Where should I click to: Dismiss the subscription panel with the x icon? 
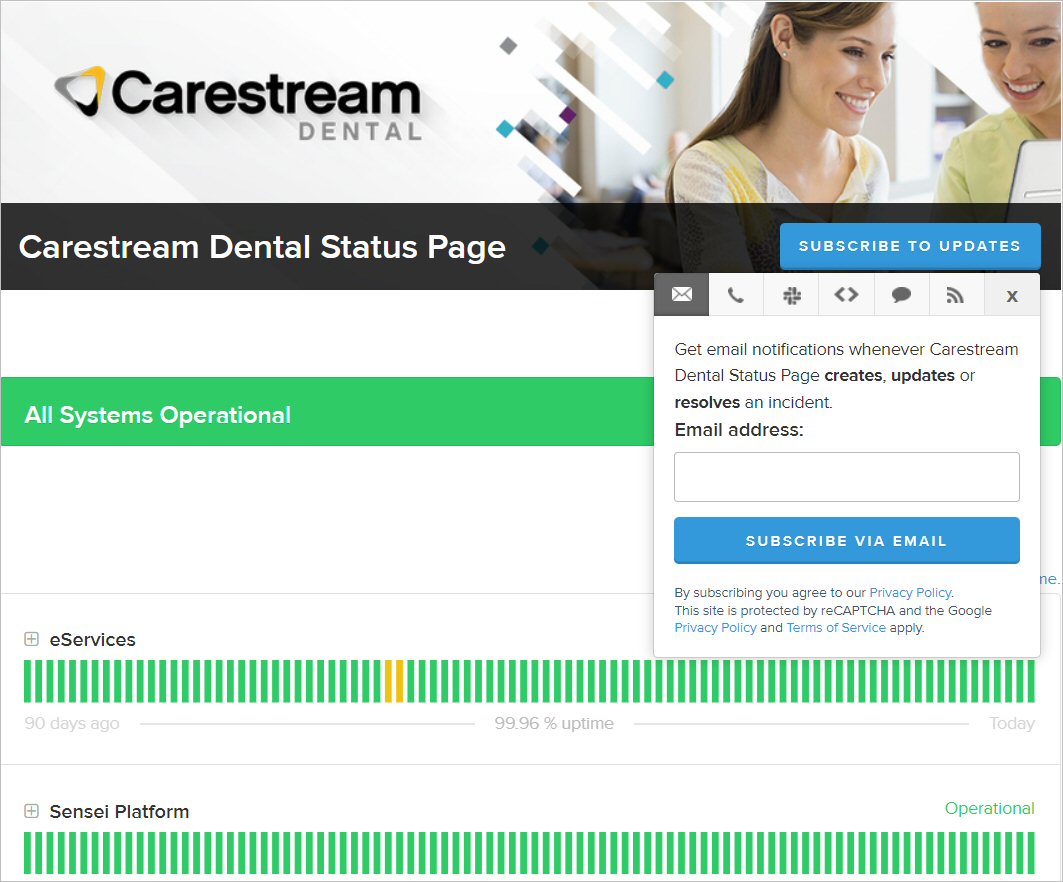pos(1011,294)
